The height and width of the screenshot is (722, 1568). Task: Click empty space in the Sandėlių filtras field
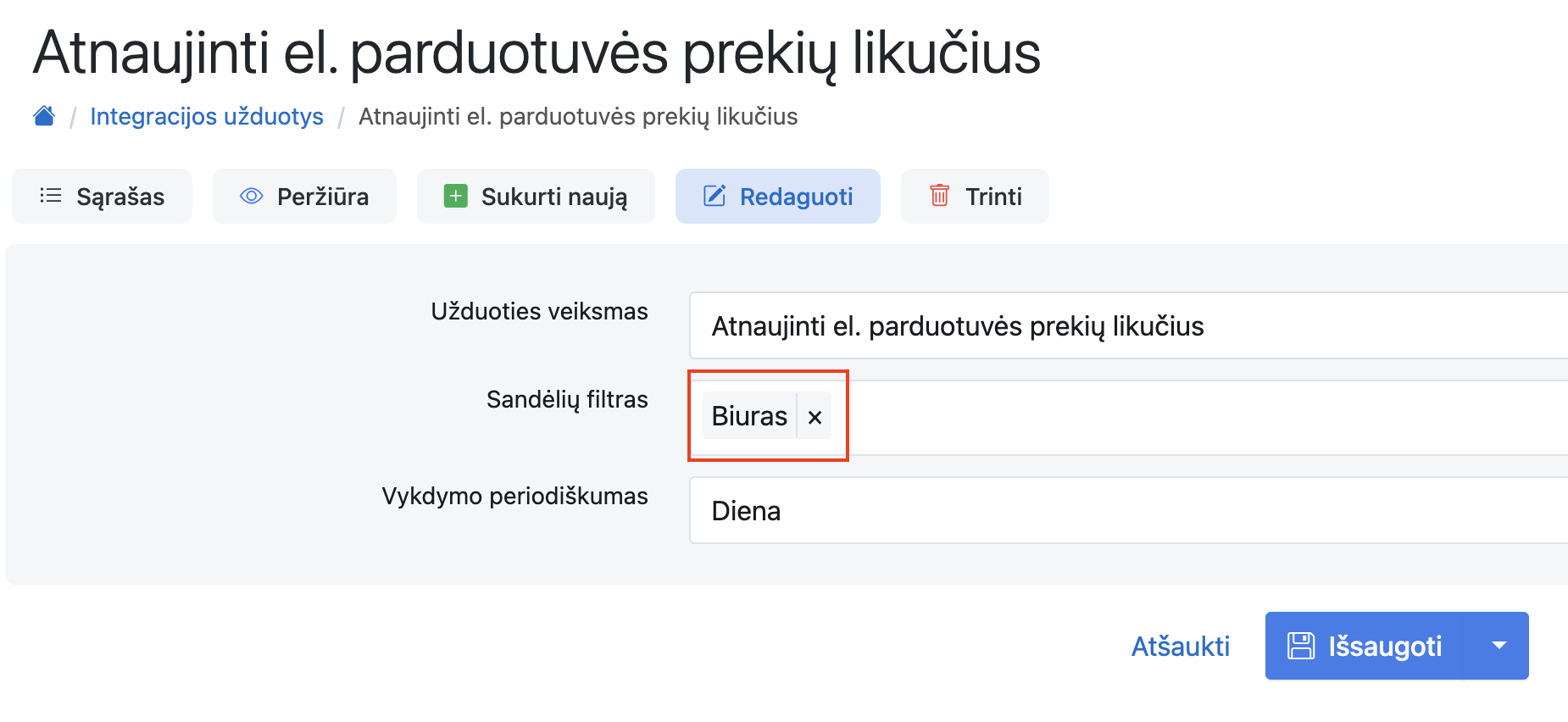[1187, 418]
